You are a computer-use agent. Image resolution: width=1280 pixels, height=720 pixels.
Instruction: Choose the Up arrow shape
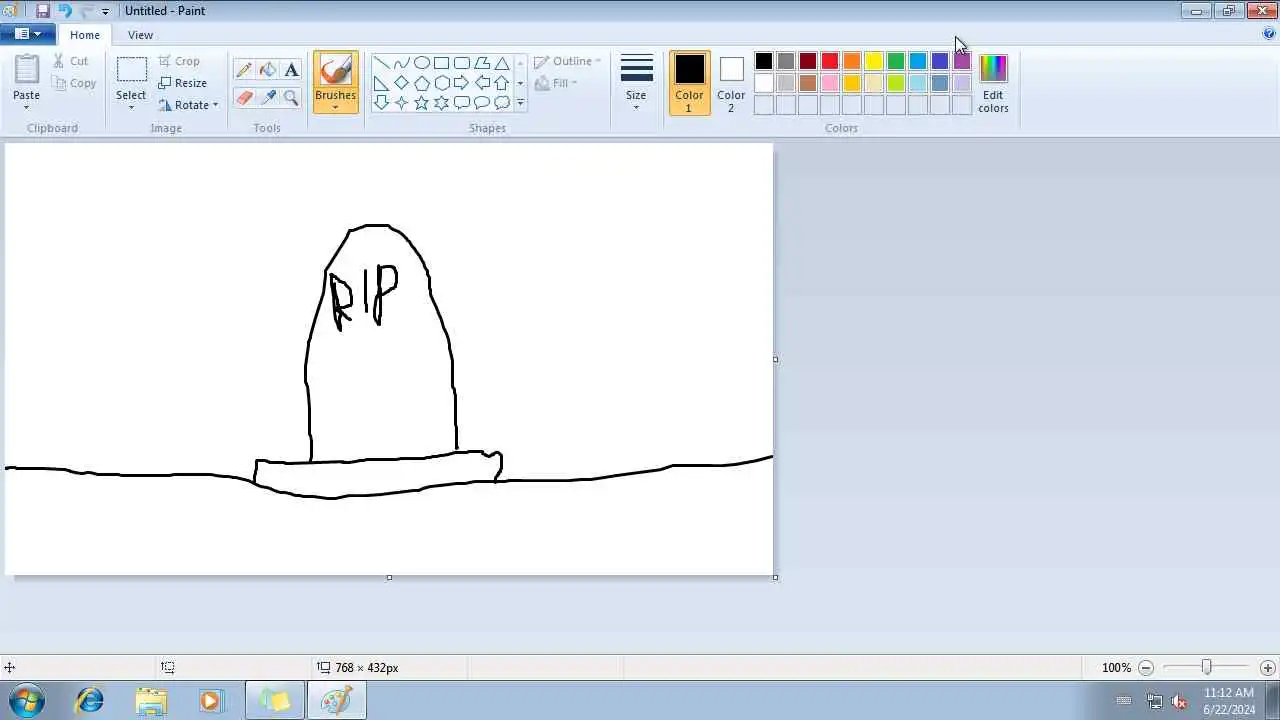tap(501, 83)
